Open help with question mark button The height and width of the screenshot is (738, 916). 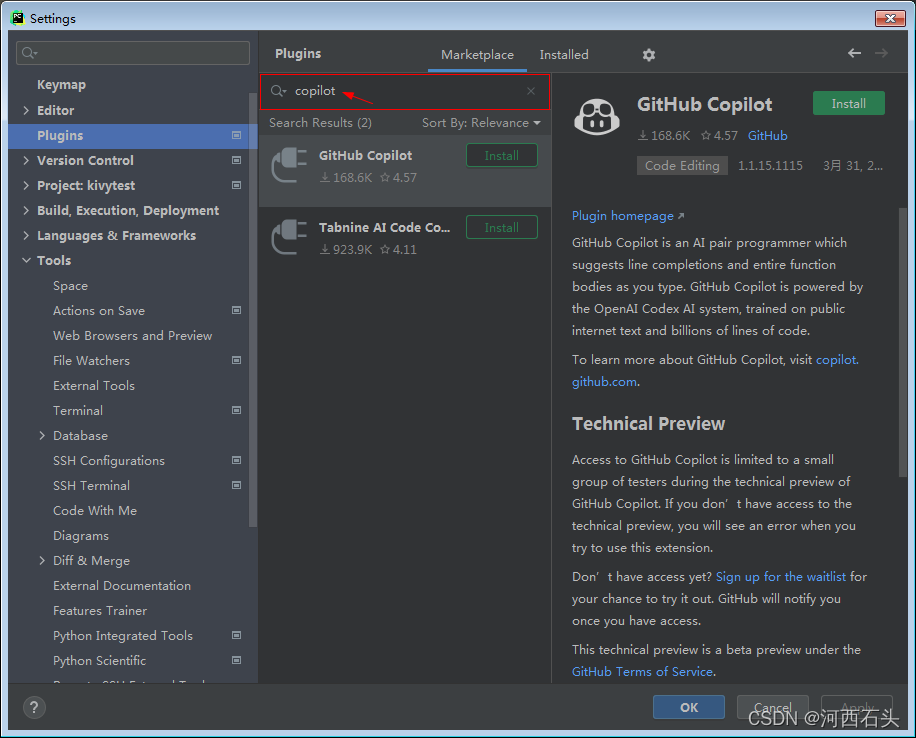coord(34,708)
